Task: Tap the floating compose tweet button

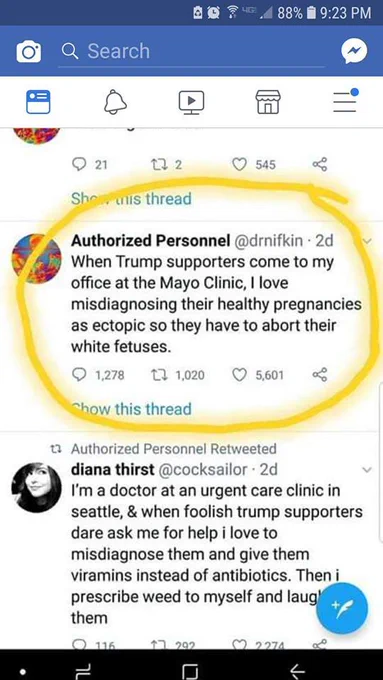Action: click(342, 608)
